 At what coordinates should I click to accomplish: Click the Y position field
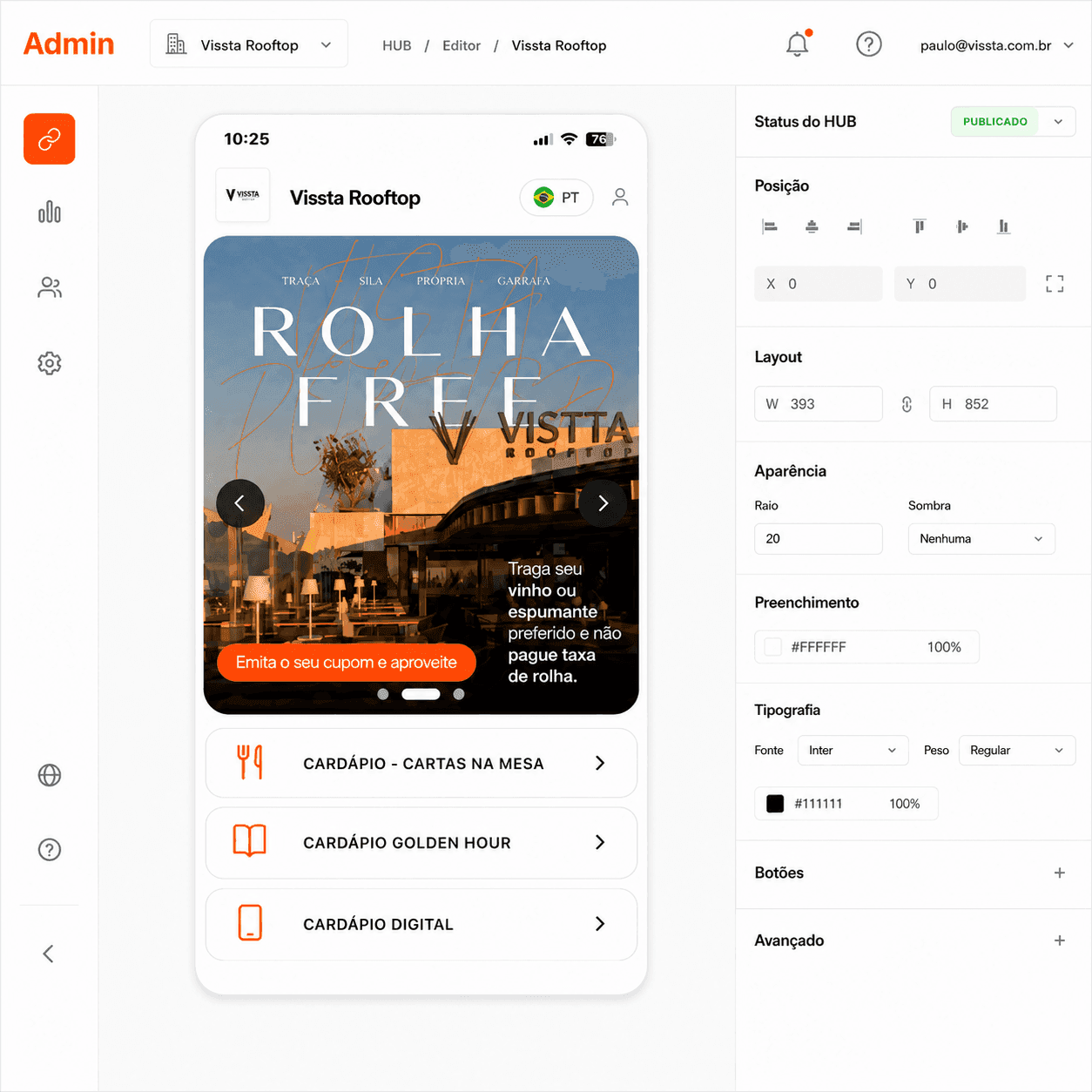tap(960, 284)
